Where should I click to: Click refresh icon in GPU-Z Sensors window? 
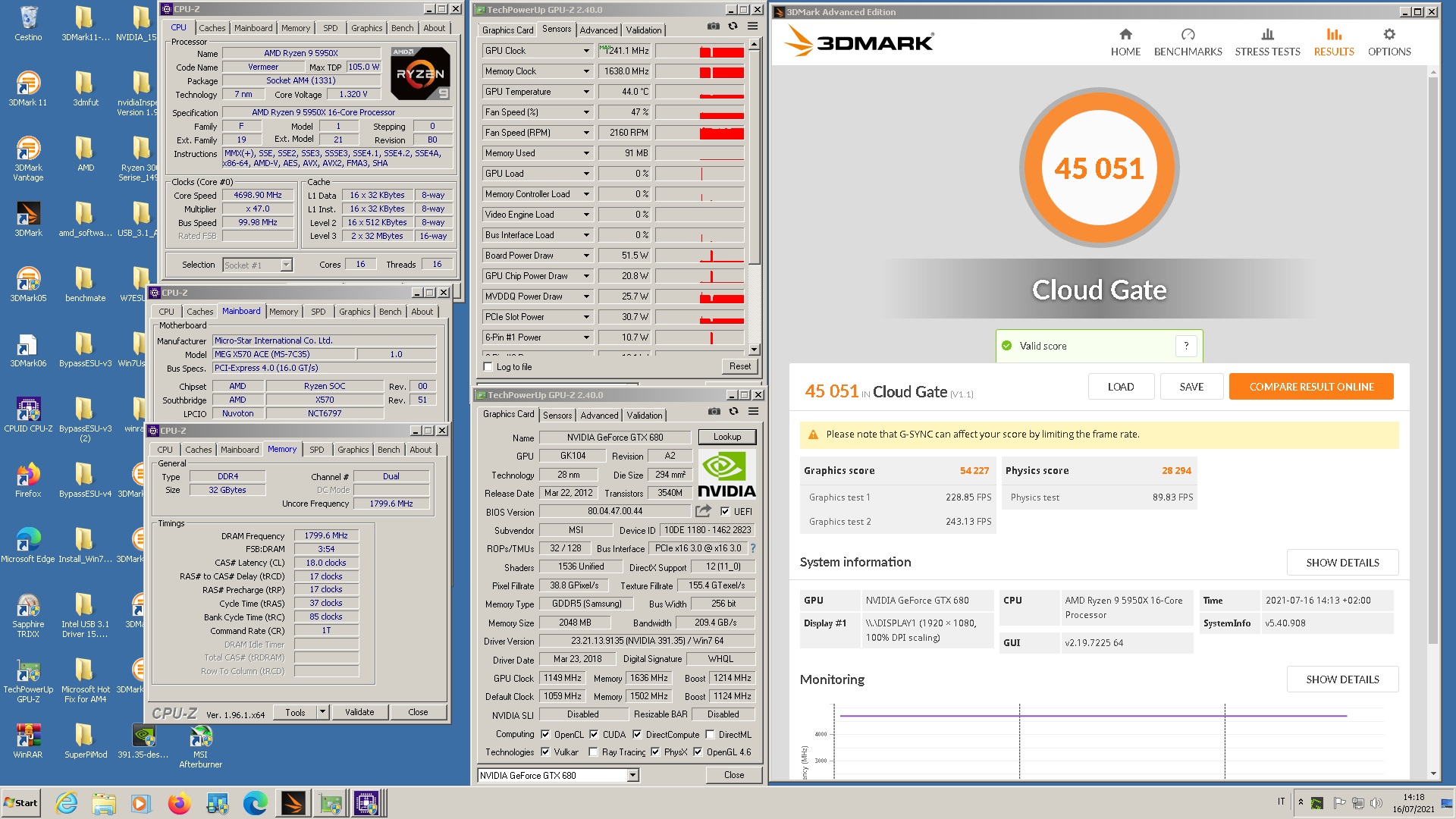(733, 26)
